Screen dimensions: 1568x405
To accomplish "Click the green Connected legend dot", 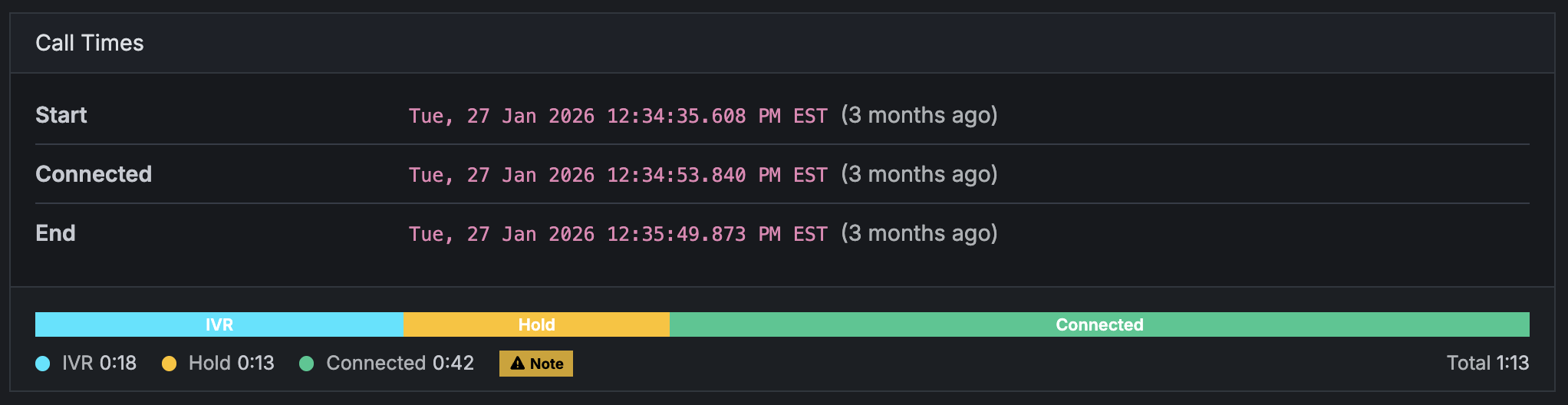I will 307,364.
